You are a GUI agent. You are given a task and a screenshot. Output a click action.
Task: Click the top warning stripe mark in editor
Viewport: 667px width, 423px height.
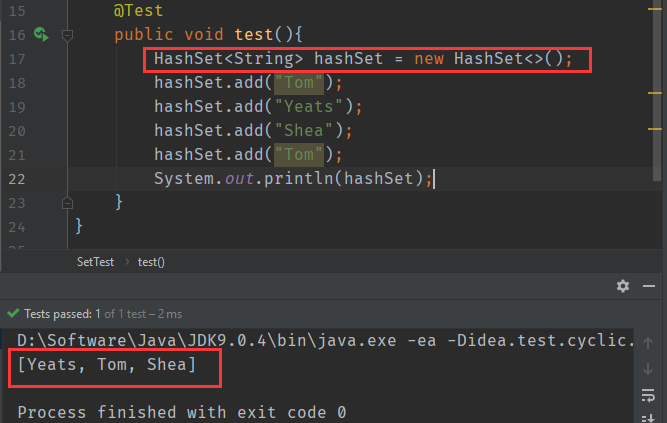(654, 9)
